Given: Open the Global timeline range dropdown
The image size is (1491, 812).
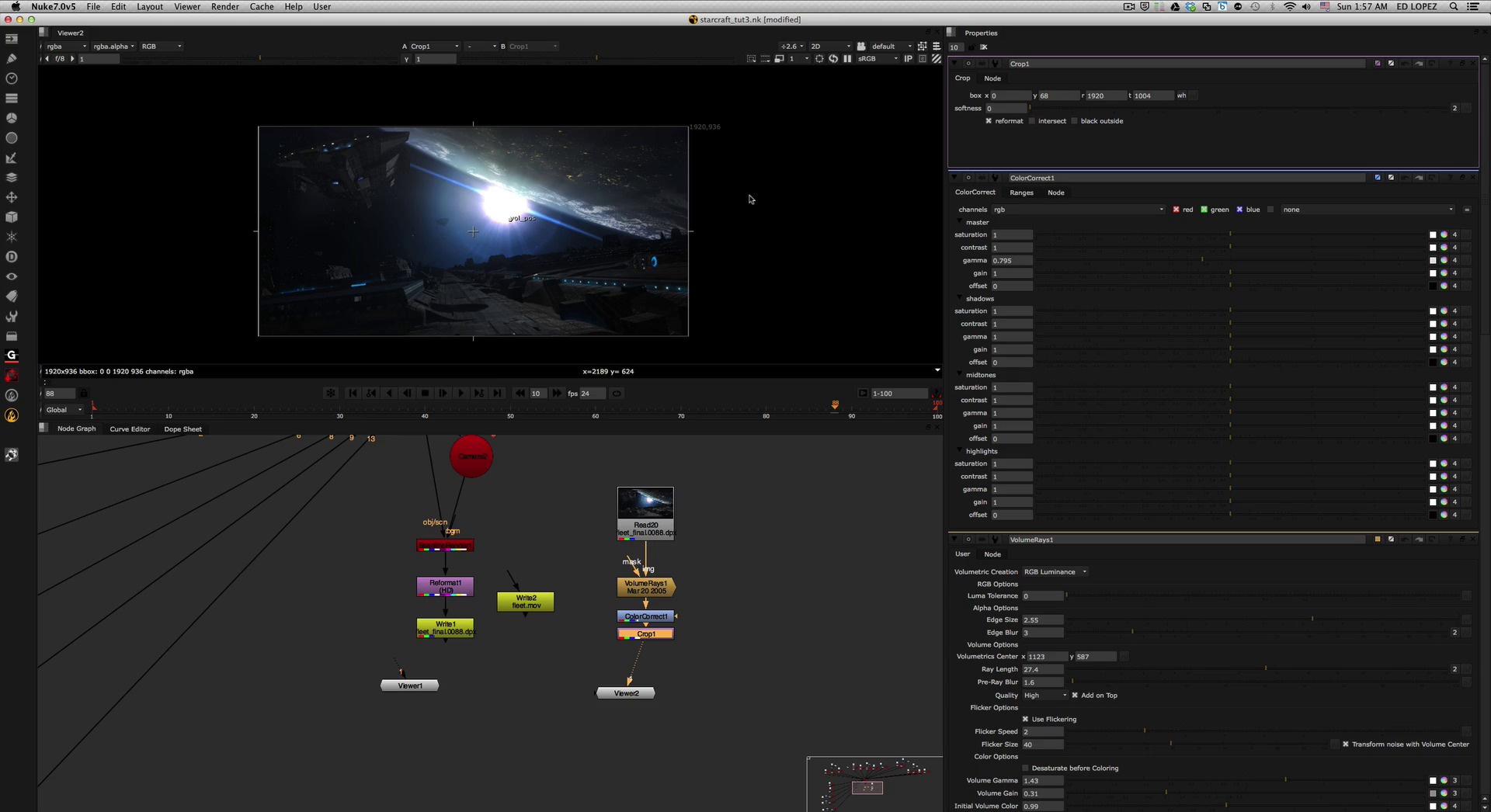Looking at the screenshot, I should click(64, 410).
